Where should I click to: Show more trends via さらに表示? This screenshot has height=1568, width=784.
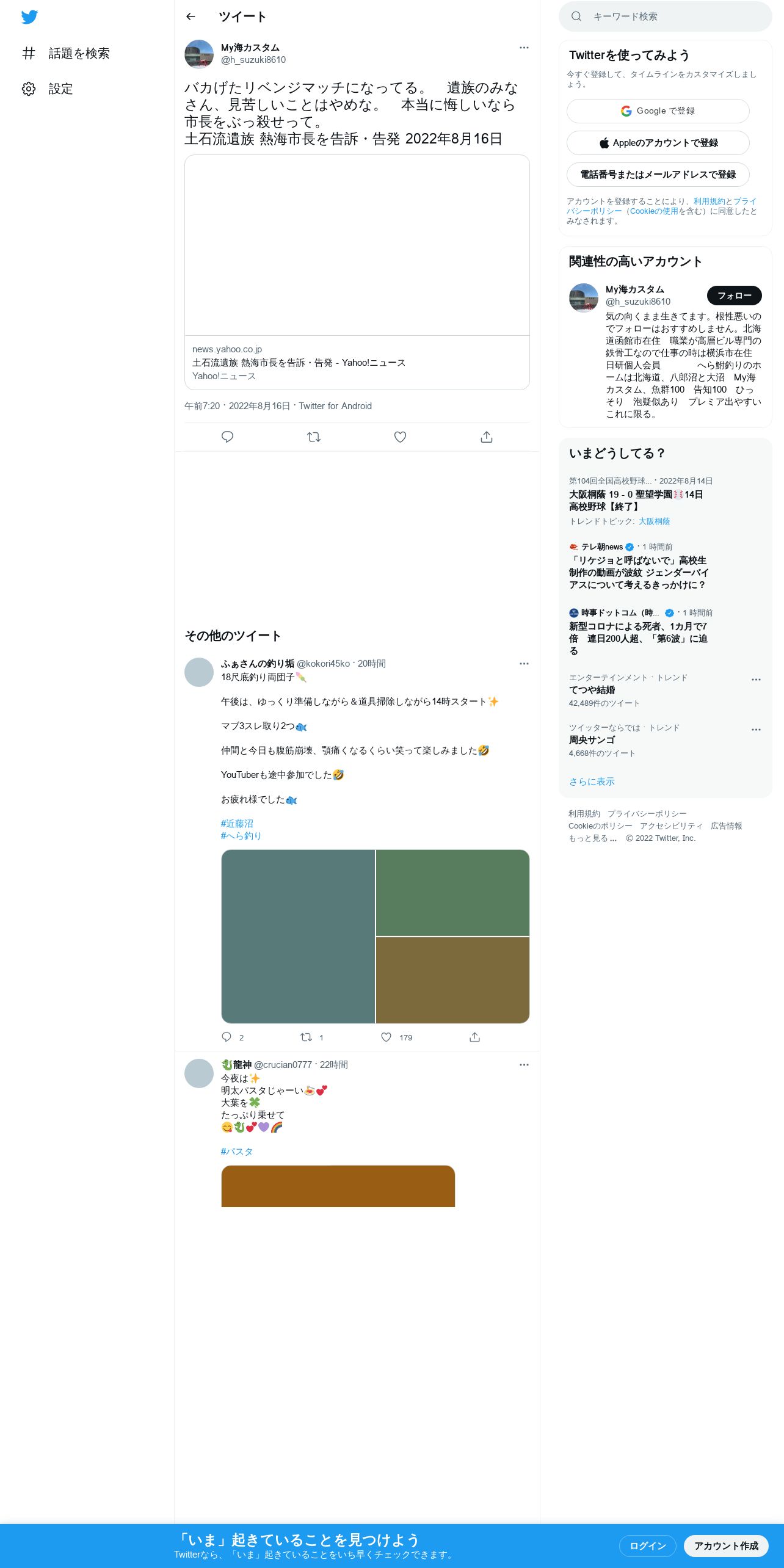point(592,782)
